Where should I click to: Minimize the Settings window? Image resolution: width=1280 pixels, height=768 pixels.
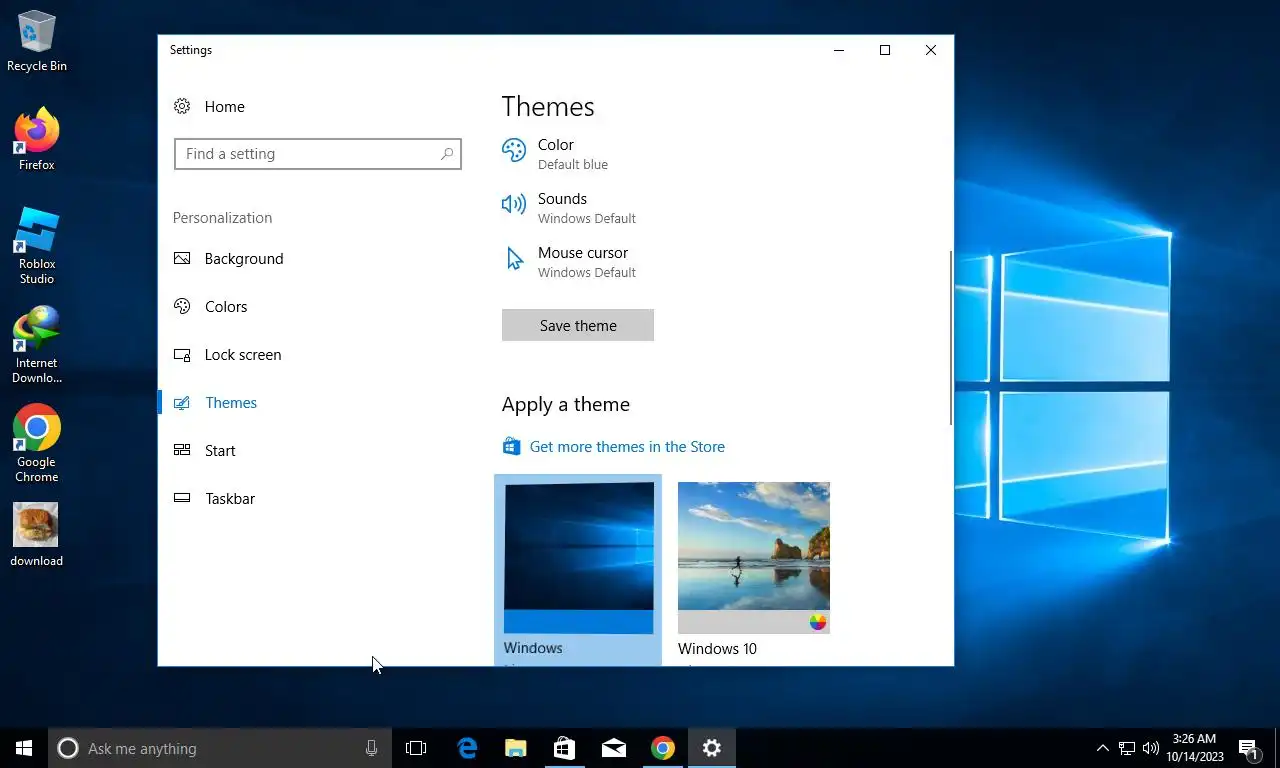pos(839,50)
